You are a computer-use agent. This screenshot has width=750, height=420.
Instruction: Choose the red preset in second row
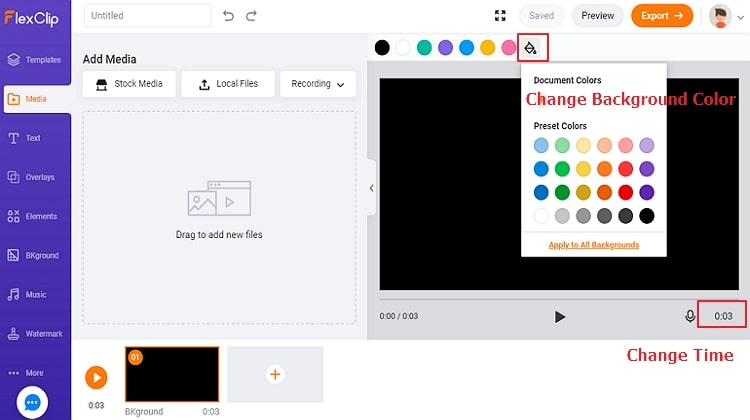[x=625, y=168]
